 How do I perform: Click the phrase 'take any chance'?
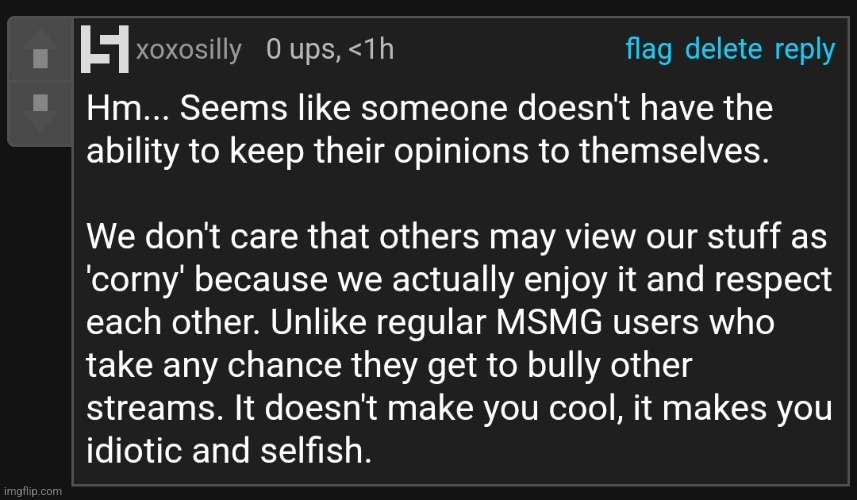tap(214, 366)
